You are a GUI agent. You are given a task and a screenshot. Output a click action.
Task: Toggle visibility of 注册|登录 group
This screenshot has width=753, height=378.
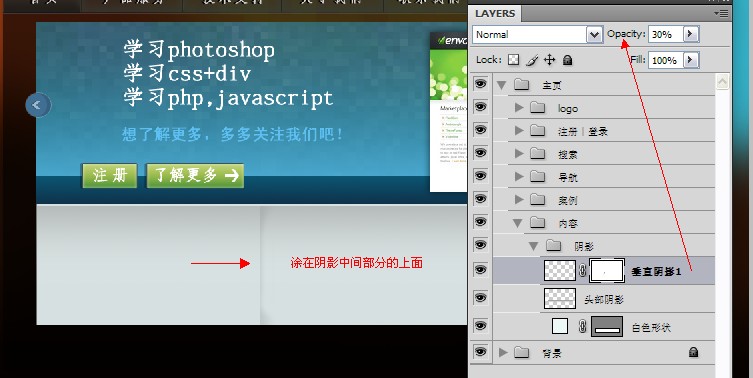480,130
